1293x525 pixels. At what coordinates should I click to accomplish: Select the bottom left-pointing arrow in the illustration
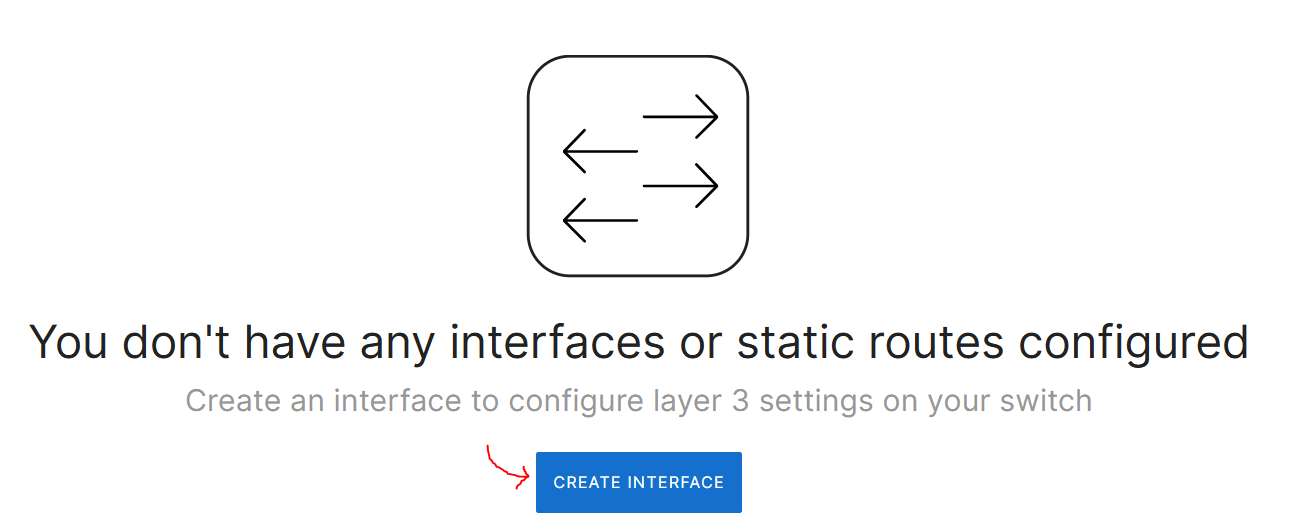pos(600,220)
